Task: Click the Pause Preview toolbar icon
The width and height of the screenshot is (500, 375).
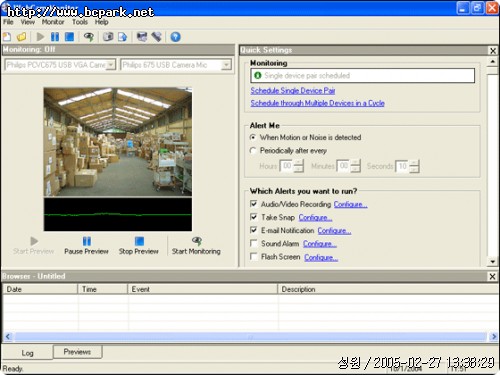Action: 55,37
